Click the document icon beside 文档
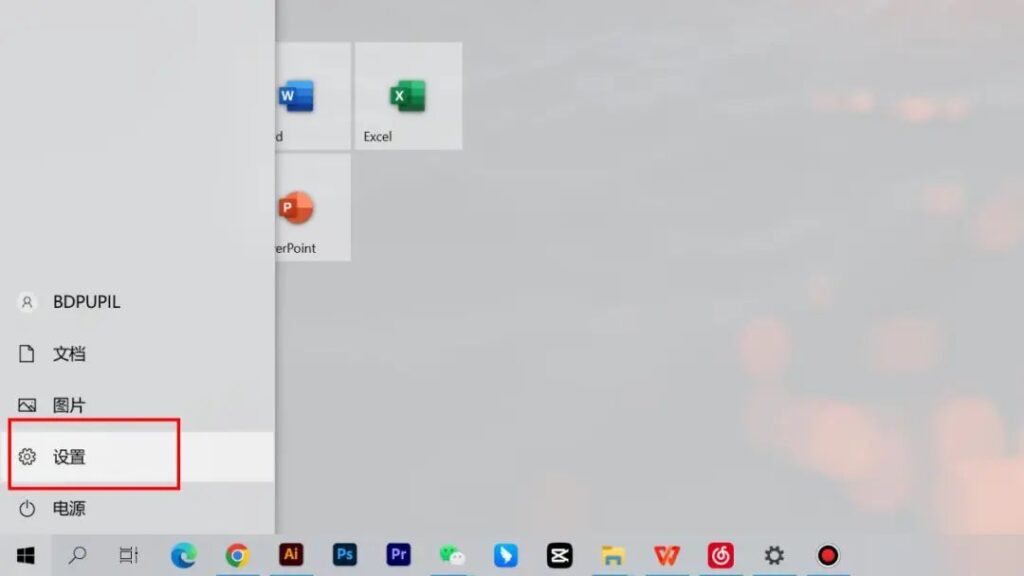 (x=27, y=353)
